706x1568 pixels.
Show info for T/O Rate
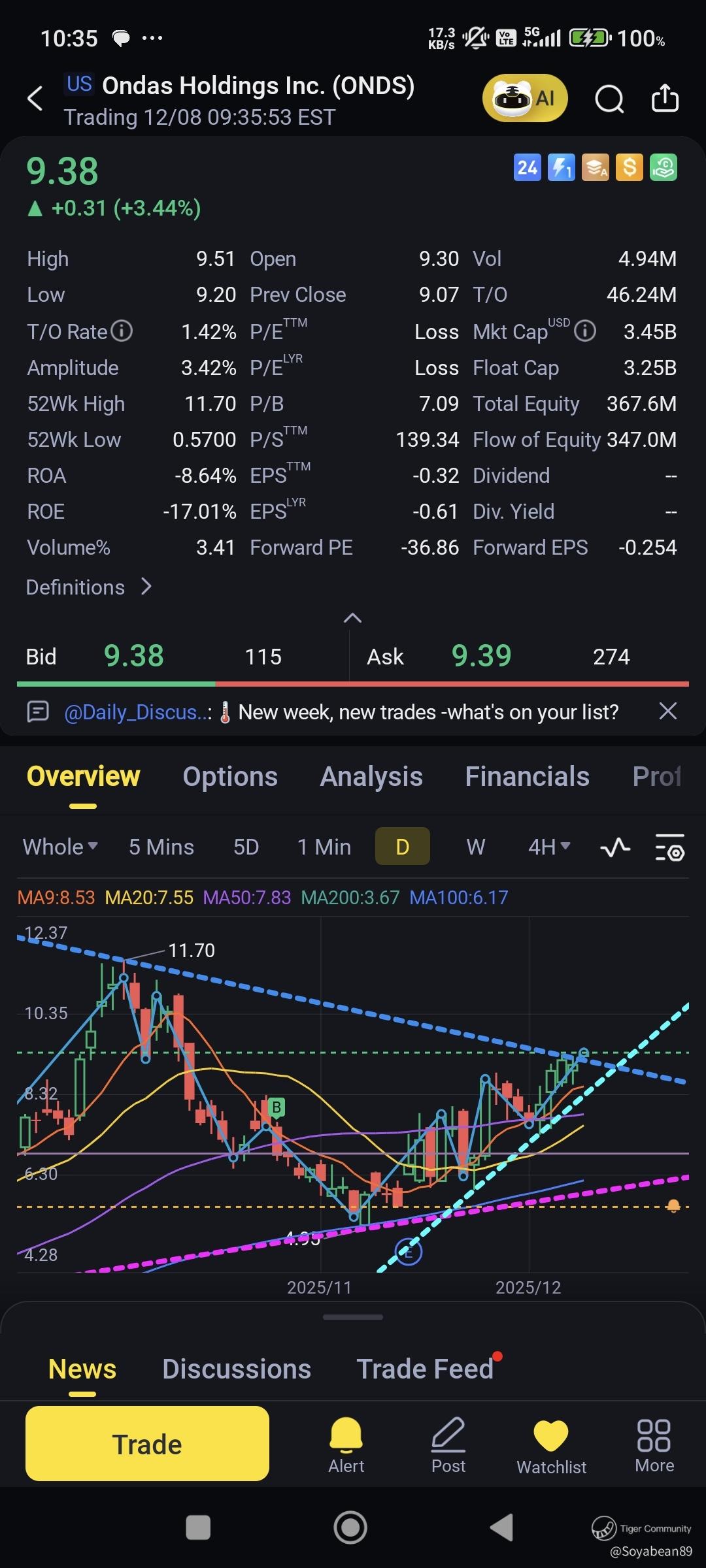122,331
